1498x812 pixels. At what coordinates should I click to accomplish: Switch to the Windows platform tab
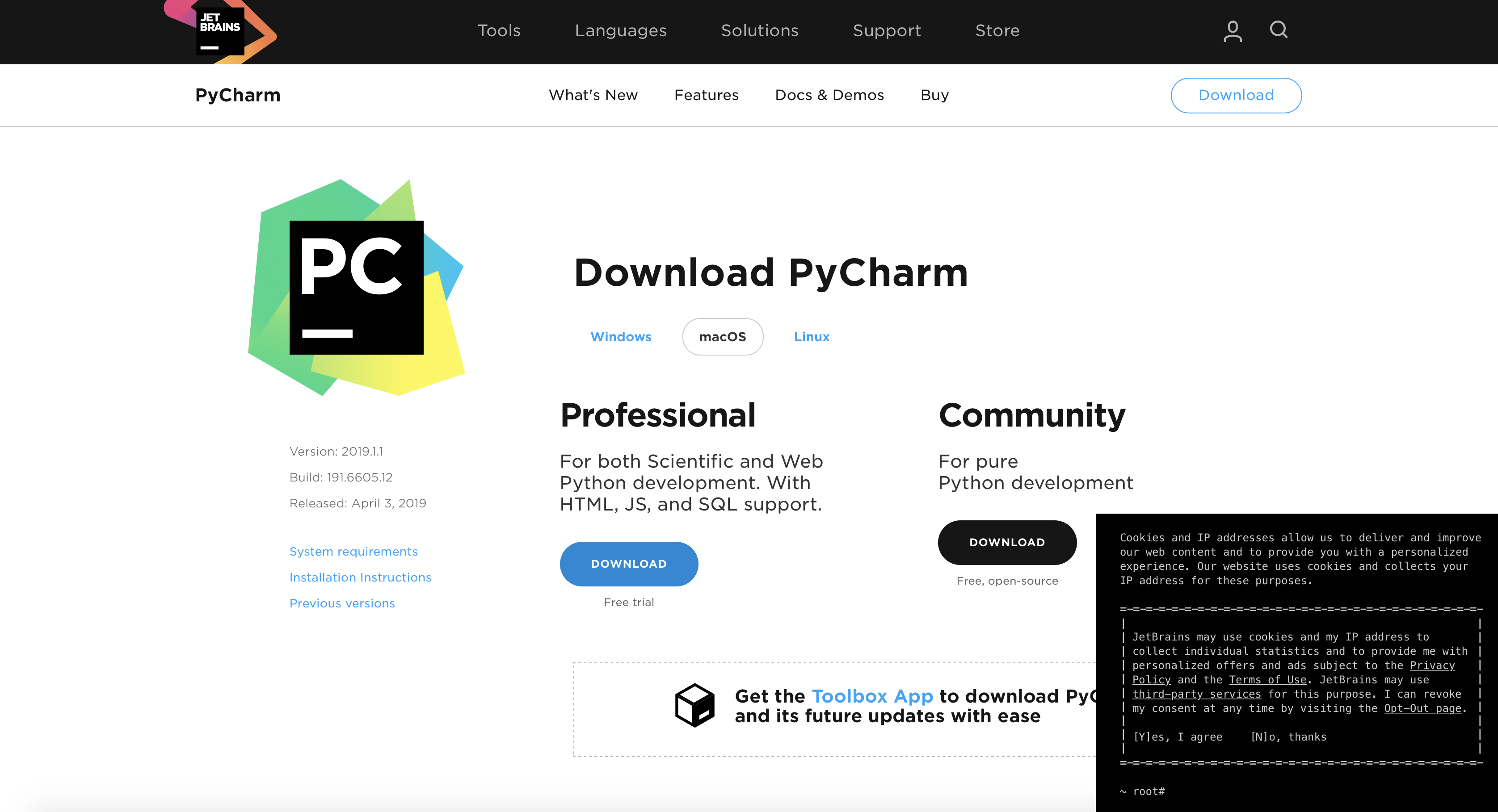click(x=620, y=336)
